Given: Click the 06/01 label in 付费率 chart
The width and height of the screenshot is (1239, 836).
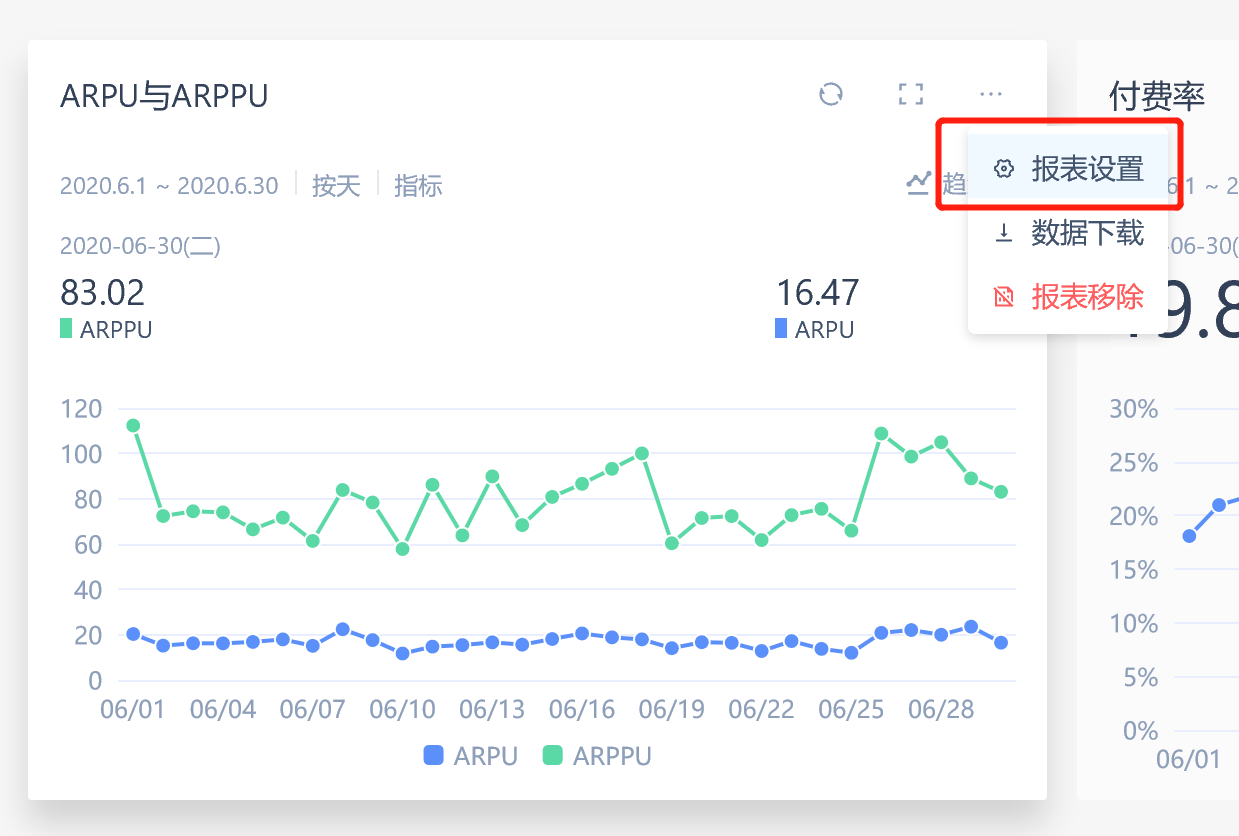Looking at the screenshot, I should coord(1188,759).
